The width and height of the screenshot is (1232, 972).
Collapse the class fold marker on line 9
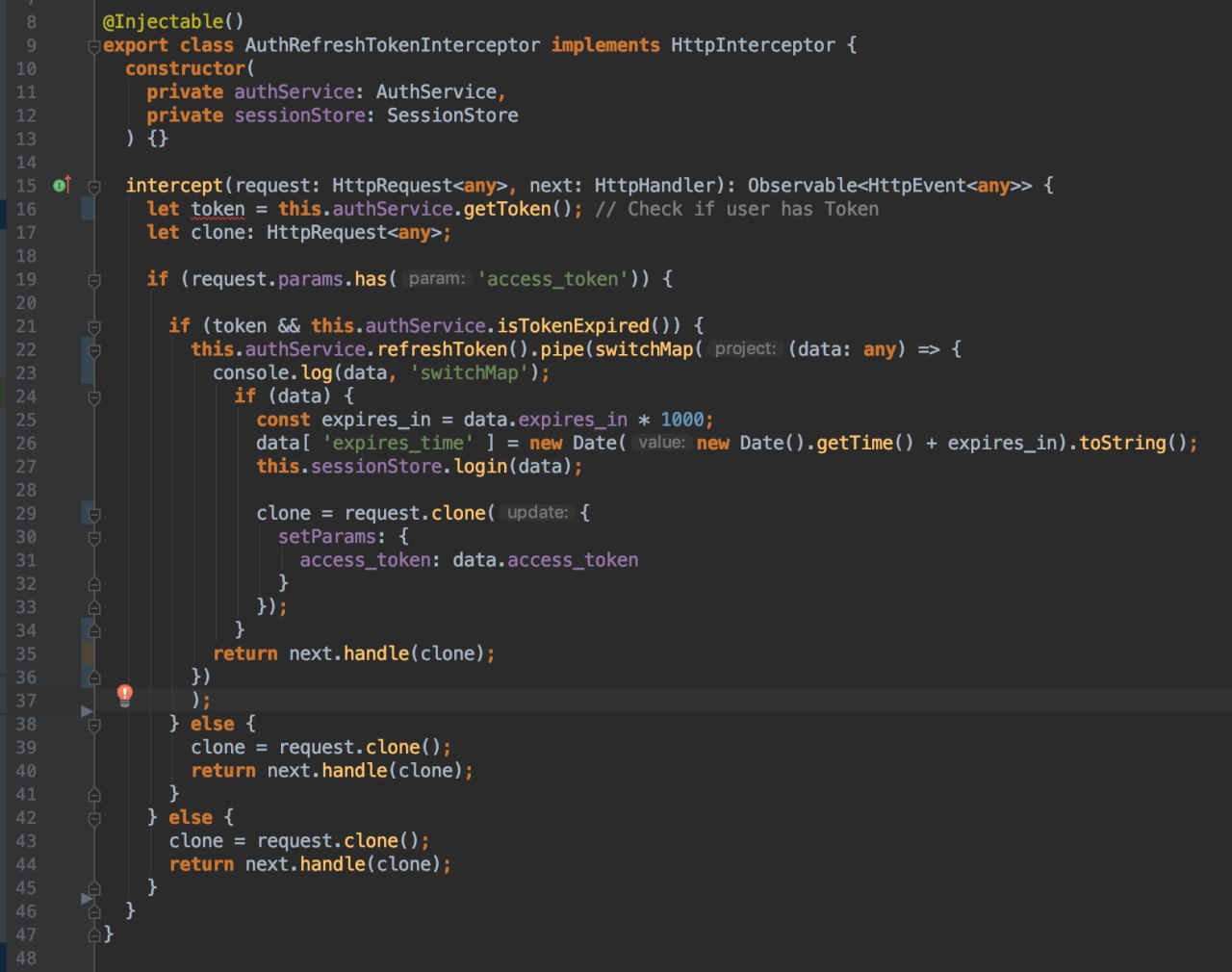pyautogui.click(x=94, y=45)
